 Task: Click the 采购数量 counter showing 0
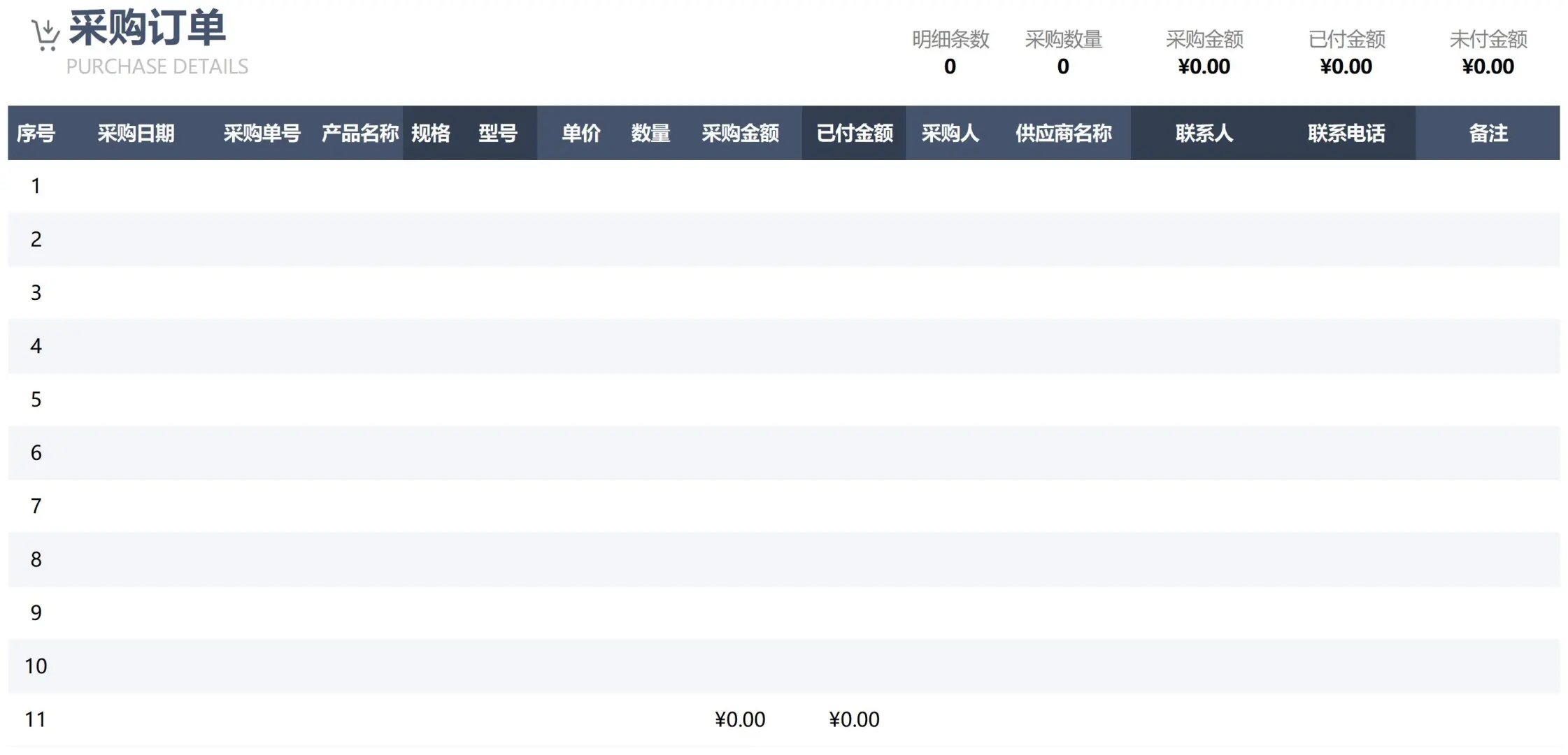(x=1063, y=66)
